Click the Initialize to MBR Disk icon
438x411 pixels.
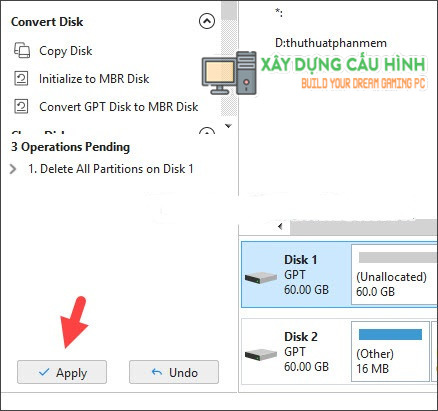(21, 79)
